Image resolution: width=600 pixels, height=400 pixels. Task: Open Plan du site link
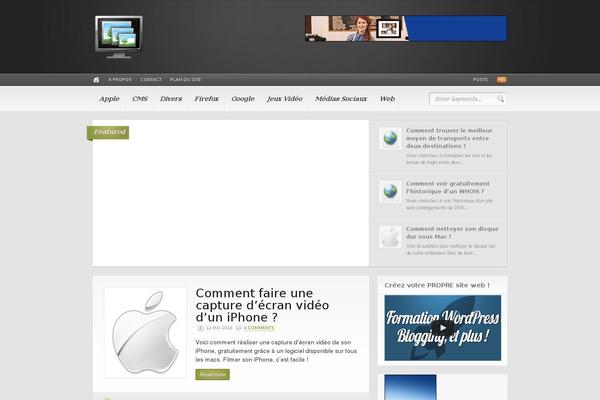point(185,80)
